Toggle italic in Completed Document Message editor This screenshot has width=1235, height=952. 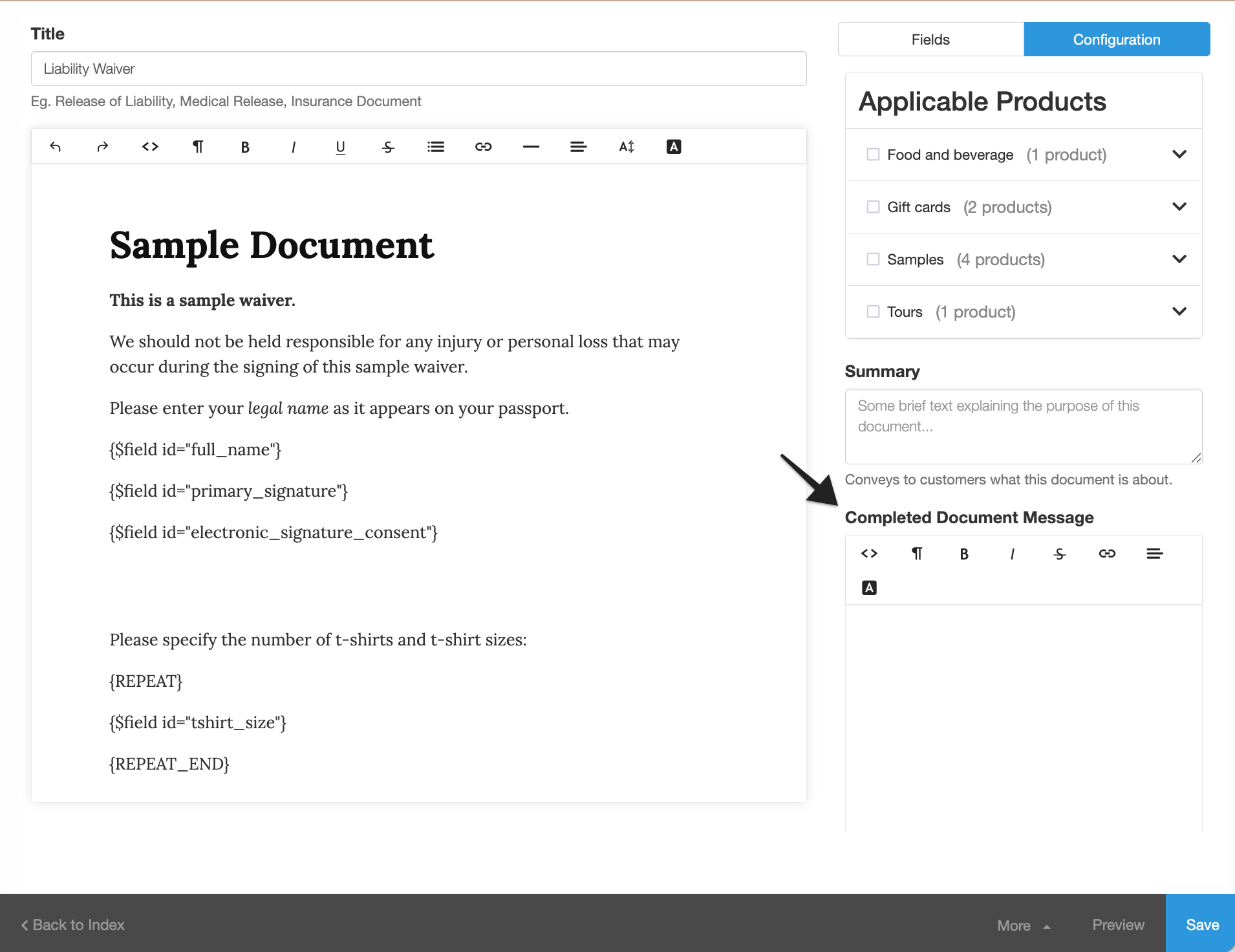1012,554
